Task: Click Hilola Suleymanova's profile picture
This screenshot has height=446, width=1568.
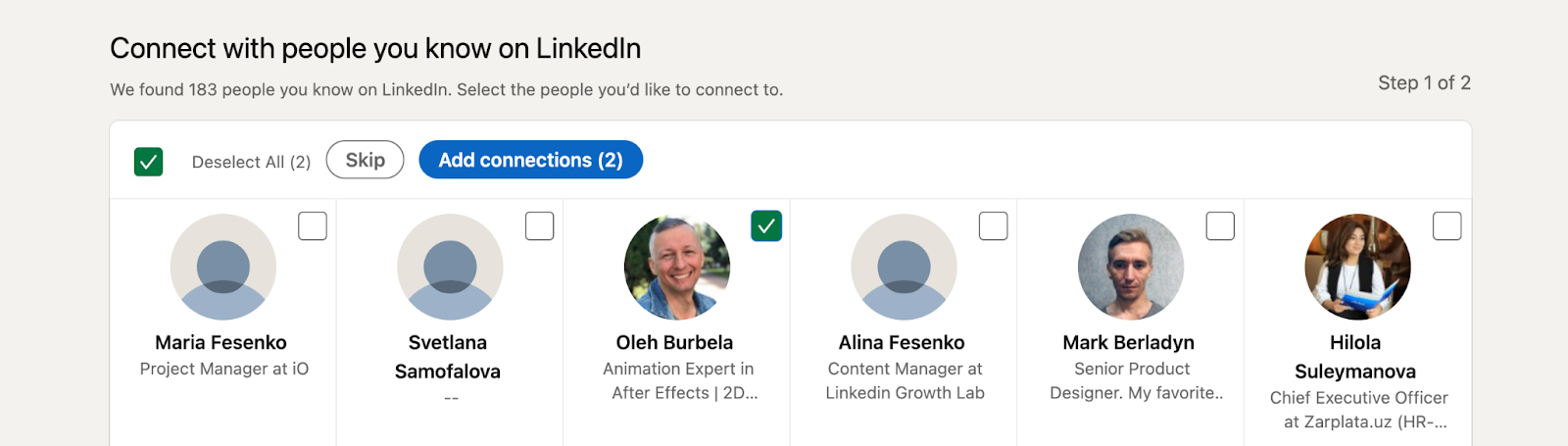Action: [x=1357, y=267]
